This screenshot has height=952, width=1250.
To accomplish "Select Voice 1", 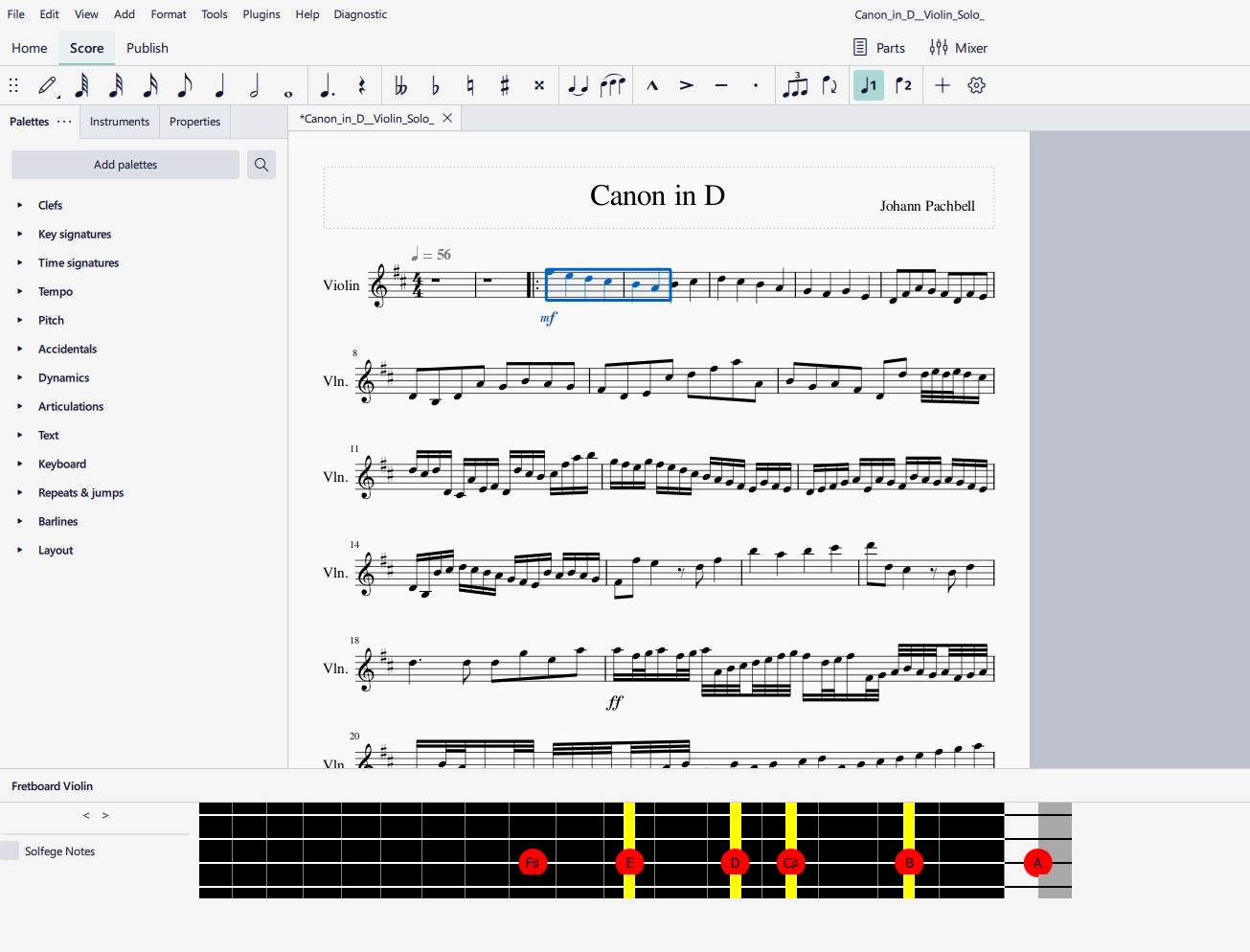I will (x=869, y=85).
